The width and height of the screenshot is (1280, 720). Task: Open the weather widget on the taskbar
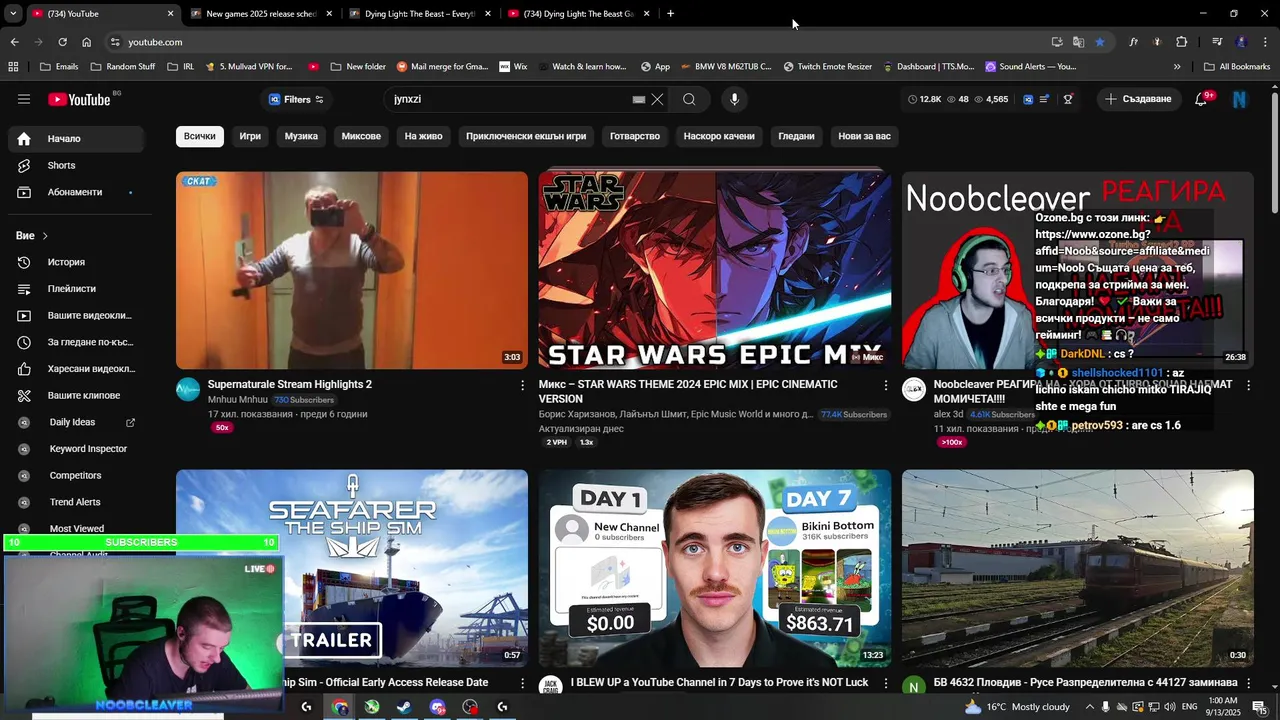point(1016,707)
